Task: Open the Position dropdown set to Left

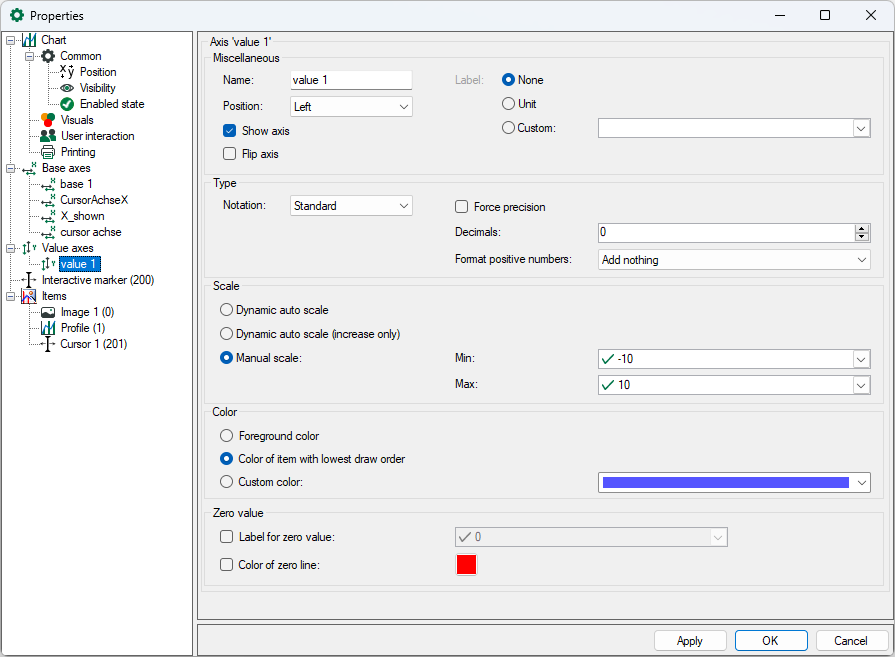Action: (351, 106)
